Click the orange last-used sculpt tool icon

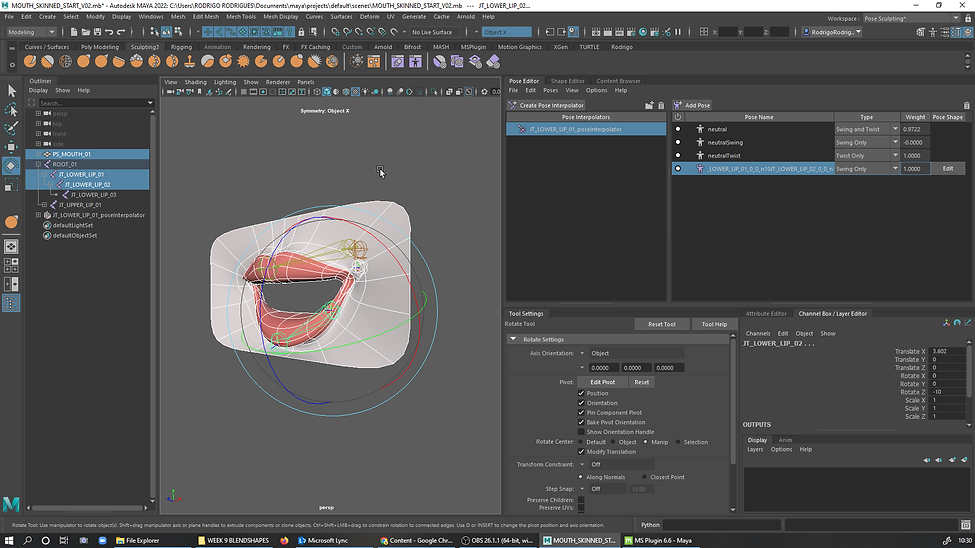pyautogui.click(x=11, y=222)
